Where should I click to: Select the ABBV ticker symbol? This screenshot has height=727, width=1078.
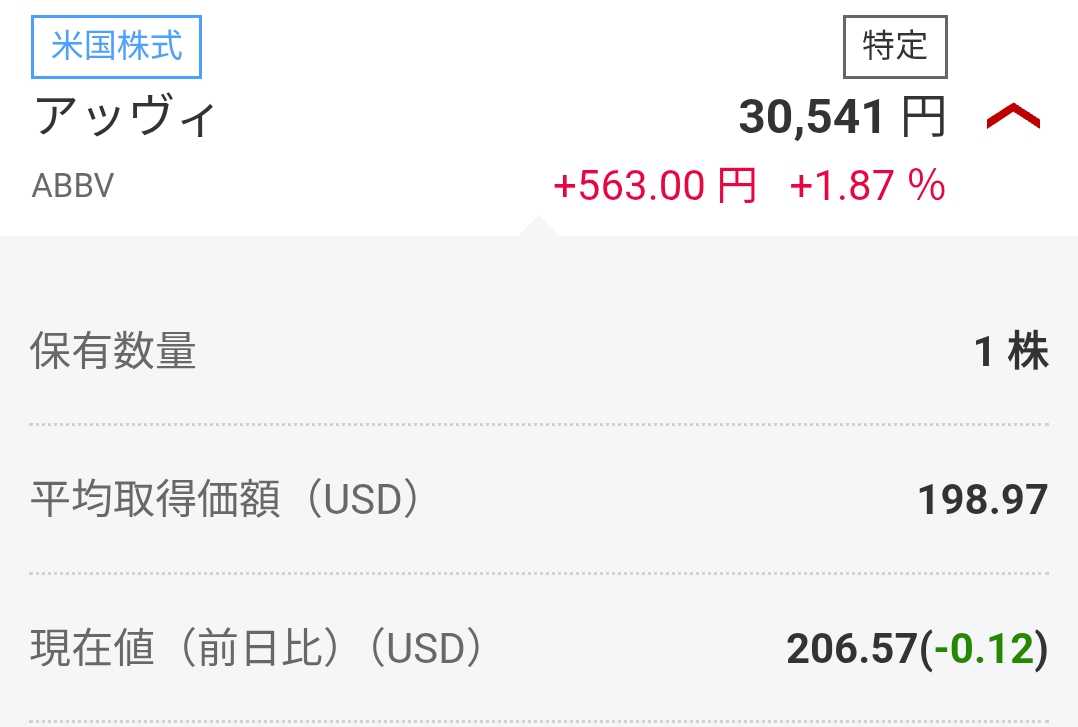73,186
